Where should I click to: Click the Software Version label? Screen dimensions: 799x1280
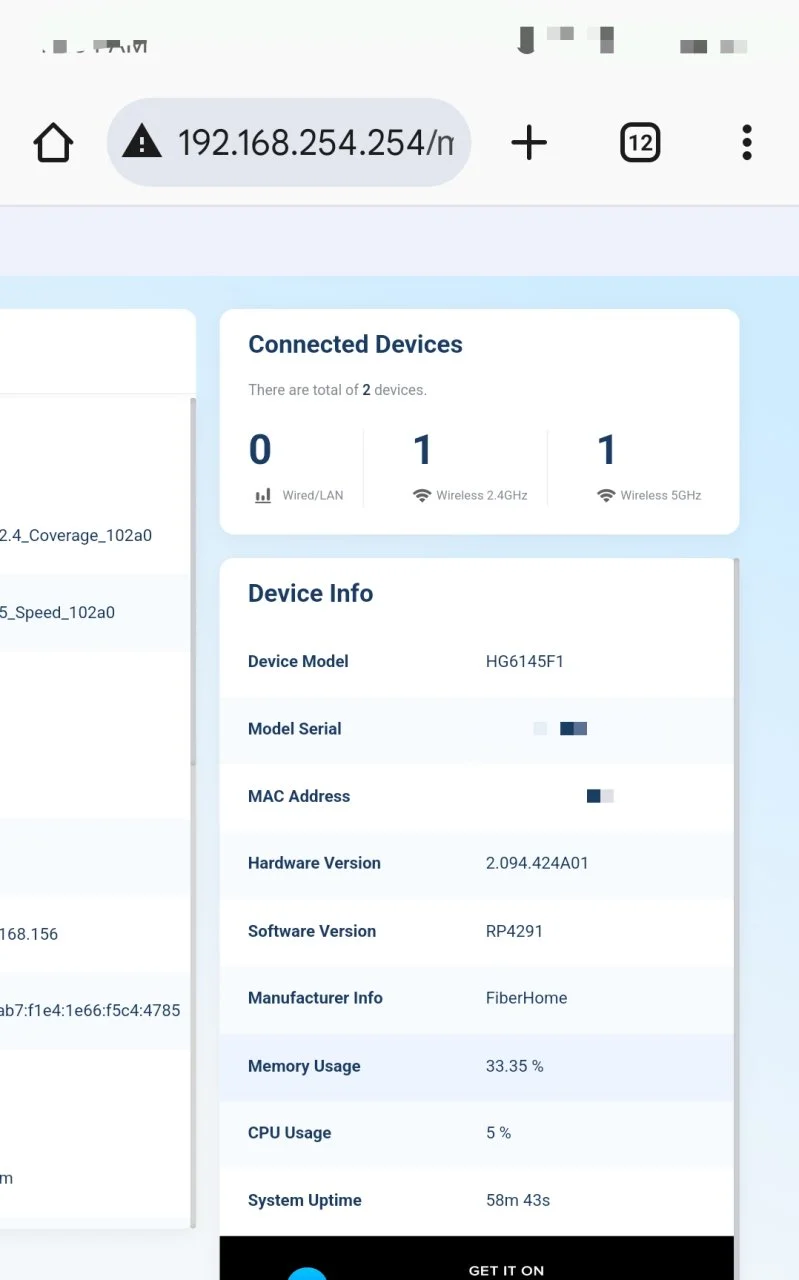coord(312,931)
